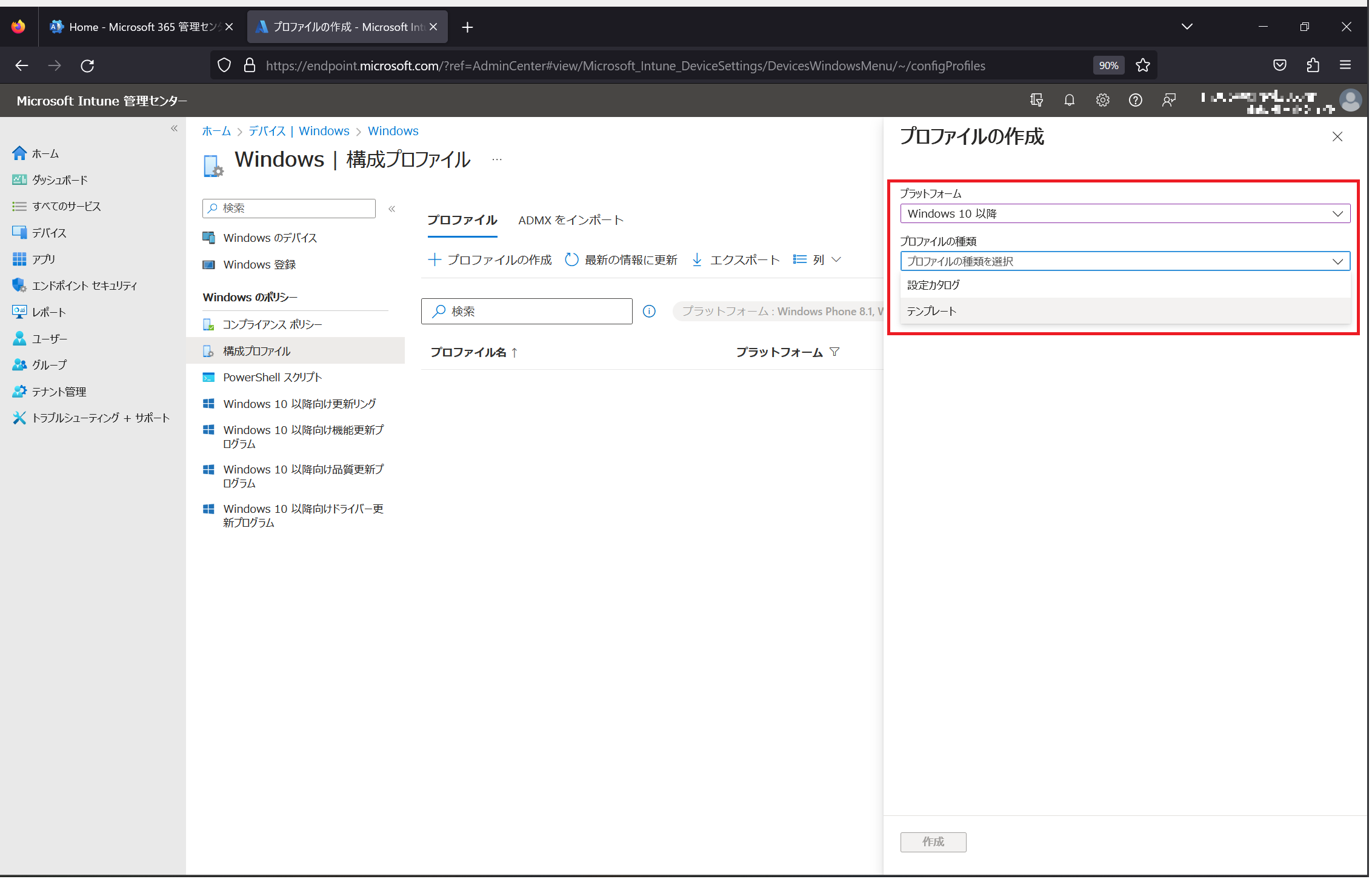Click the refresh latest information icon

pos(573,261)
